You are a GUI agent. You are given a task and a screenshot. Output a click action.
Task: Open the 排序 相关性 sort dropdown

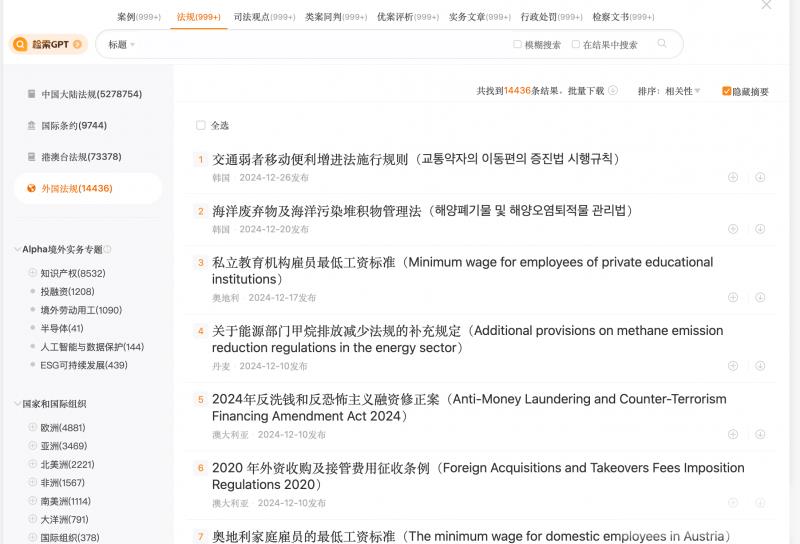[669, 91]
